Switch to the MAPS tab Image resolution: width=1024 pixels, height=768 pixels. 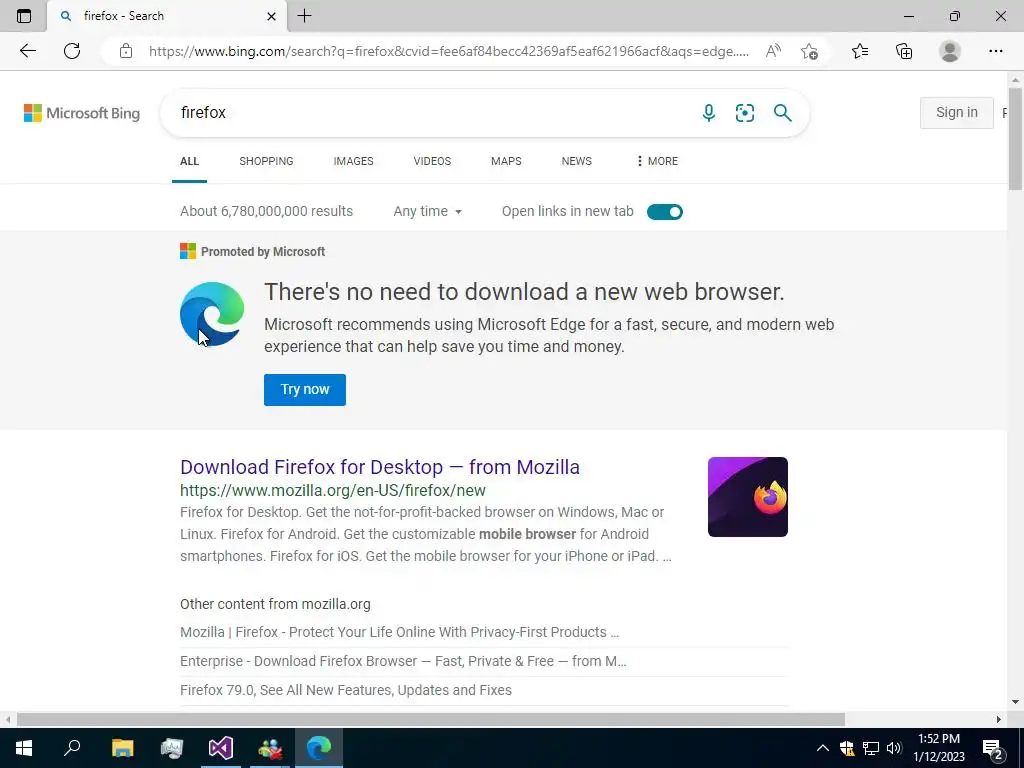pyautogui.click(x=506, y=161)
